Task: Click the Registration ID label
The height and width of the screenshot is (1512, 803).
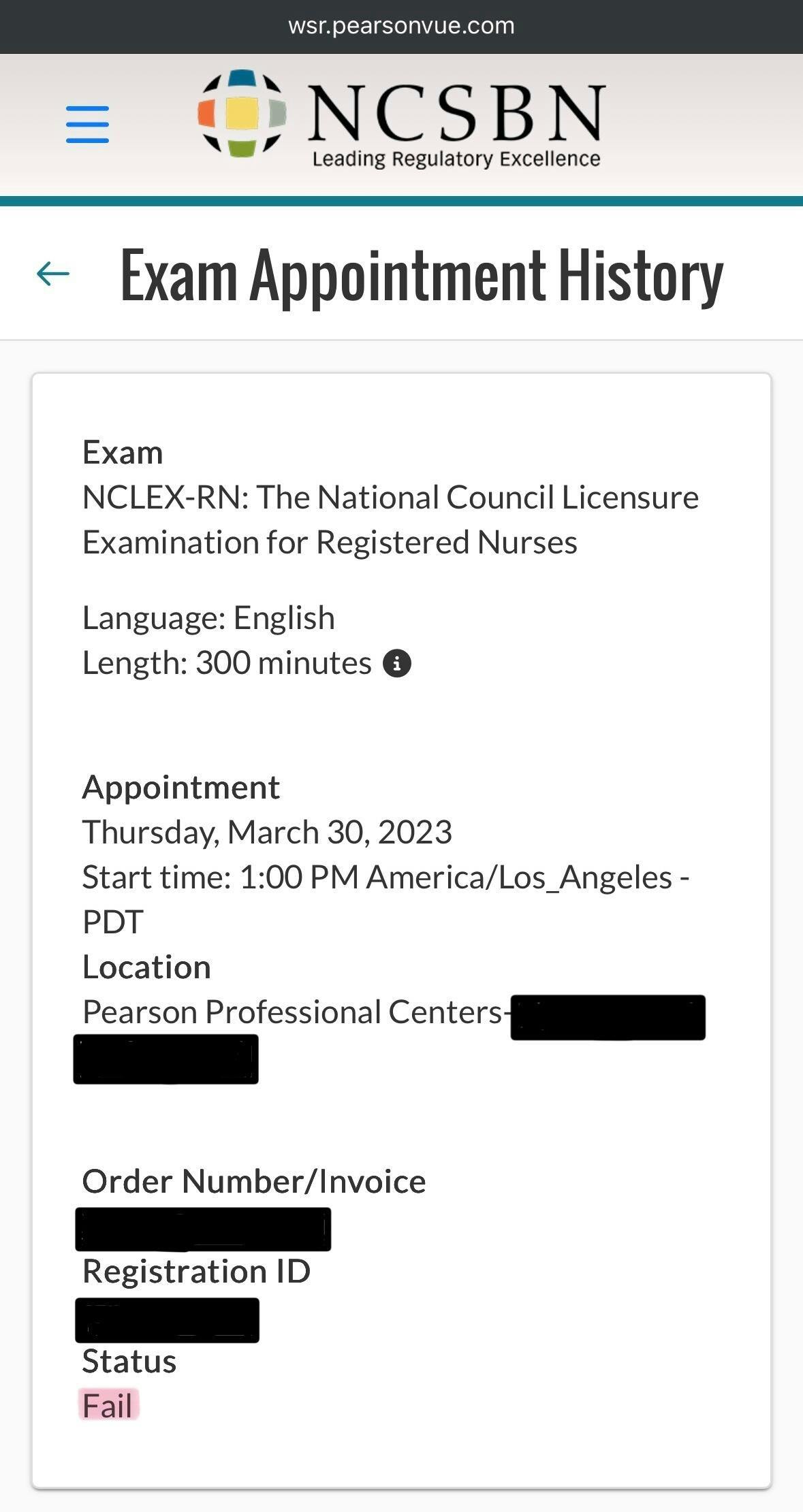Action: tap(196, 1271)
